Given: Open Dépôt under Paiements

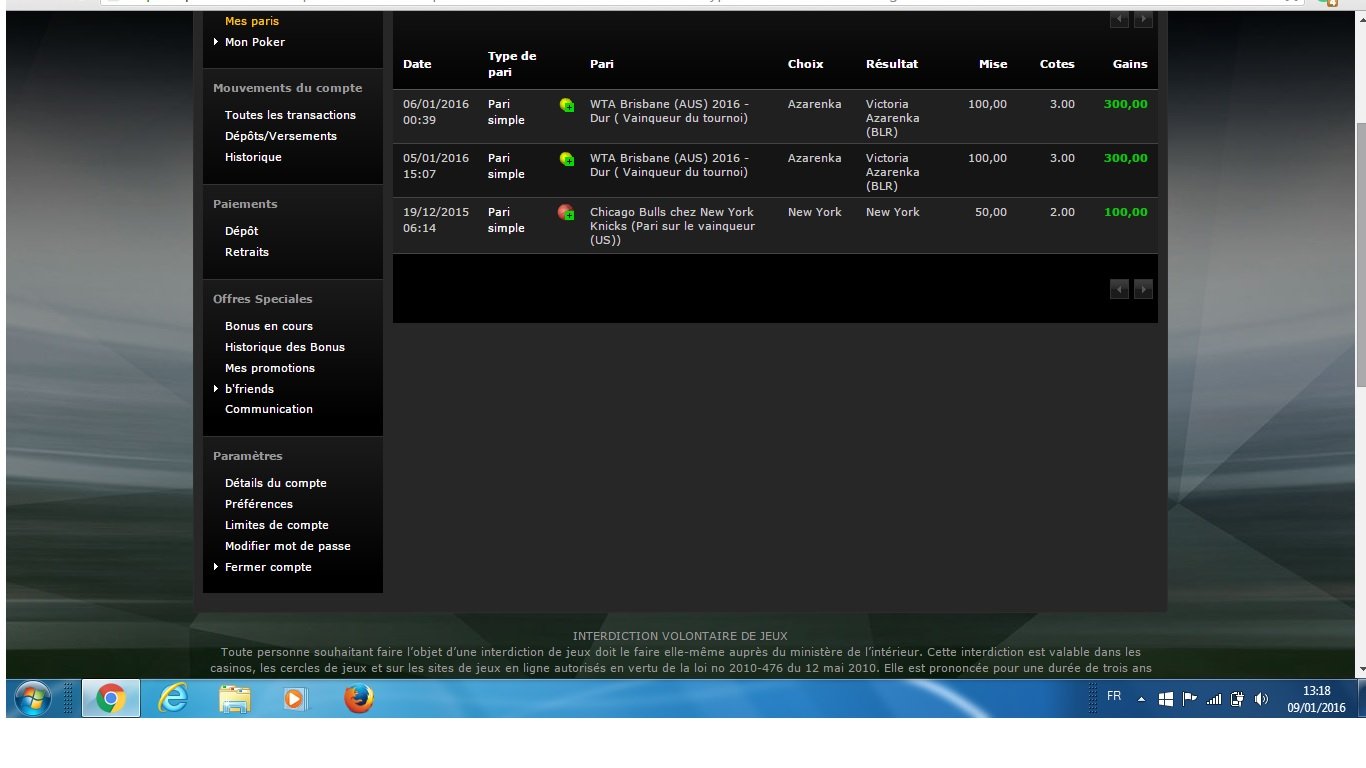Looking at the screenshot, I should pos(242,231).
